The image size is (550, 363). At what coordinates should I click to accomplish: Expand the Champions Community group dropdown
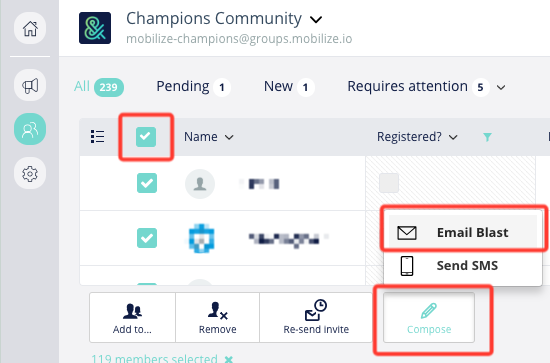tap(316, 20)
